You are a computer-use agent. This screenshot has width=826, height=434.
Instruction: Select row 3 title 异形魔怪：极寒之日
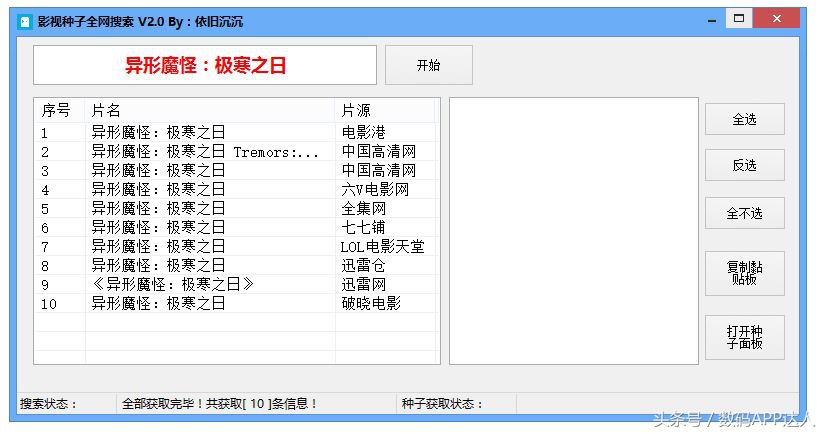coord(158,171)
